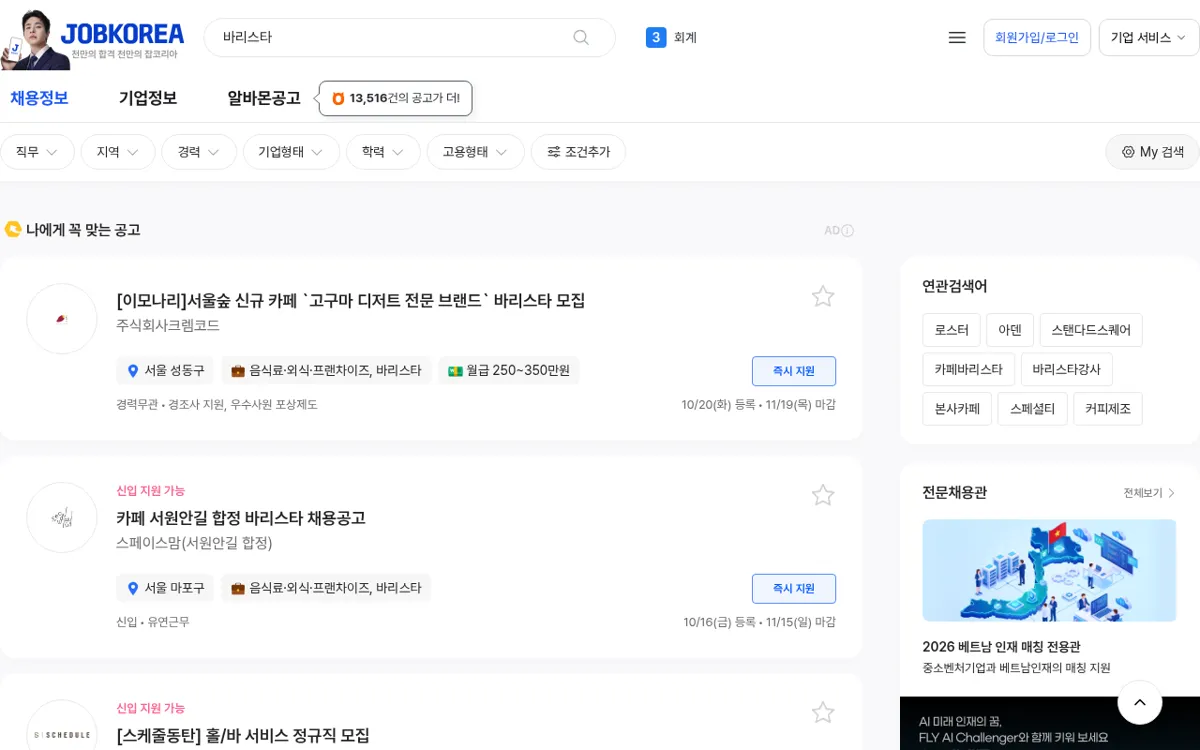Click 즉시 지원 for 이모나리 서울숲 job
1200x750 pixels.
(794, 371)
